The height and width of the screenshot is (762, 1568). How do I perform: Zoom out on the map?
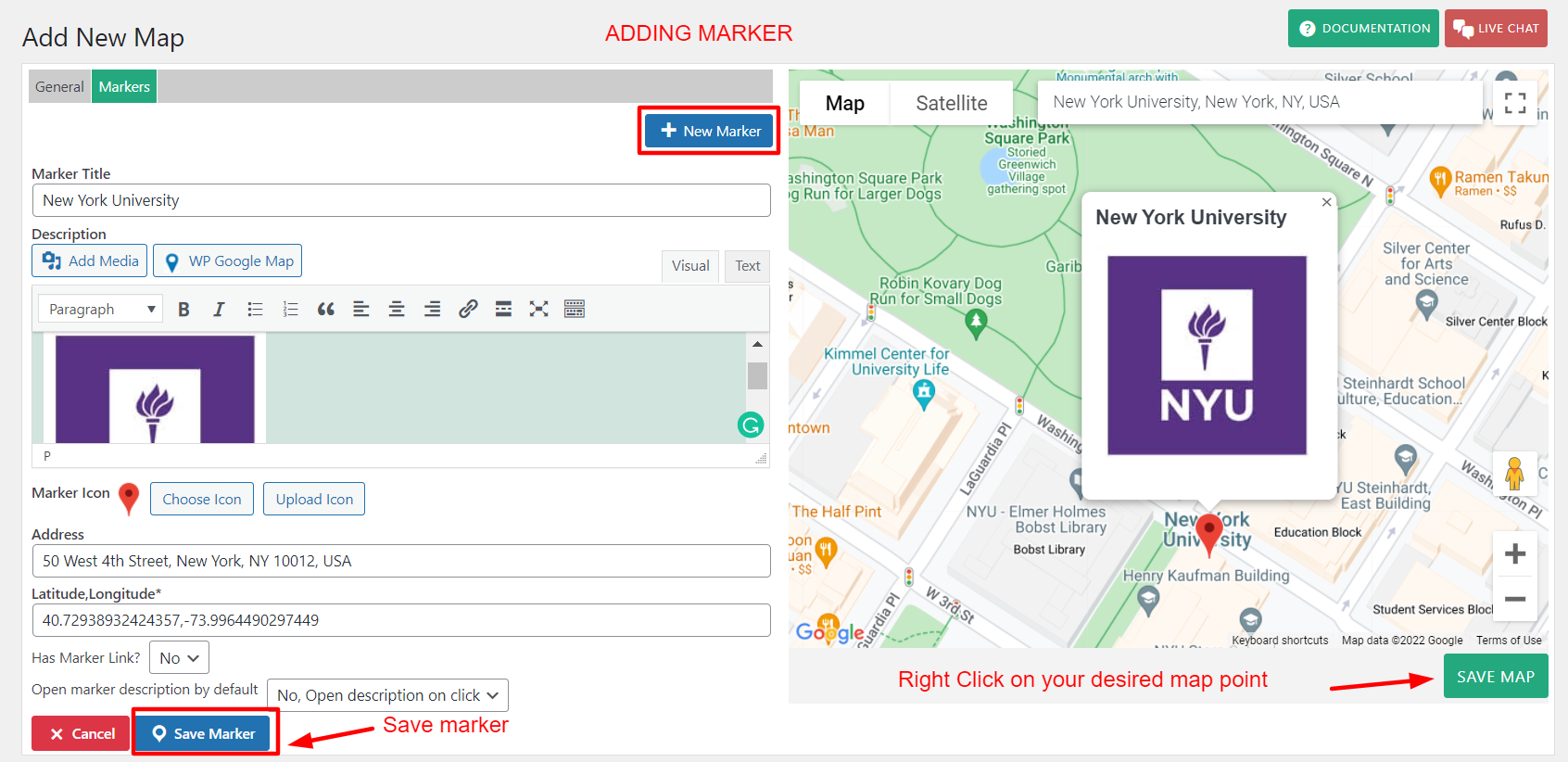coord(1515,599)
